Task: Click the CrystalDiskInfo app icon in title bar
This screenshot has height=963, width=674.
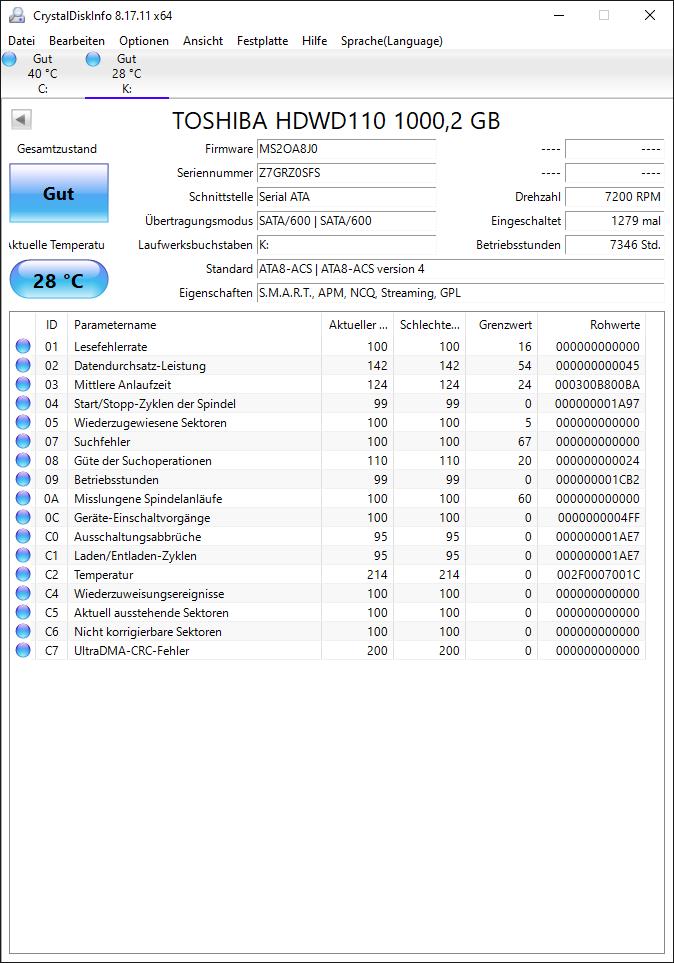Action: 17,15
